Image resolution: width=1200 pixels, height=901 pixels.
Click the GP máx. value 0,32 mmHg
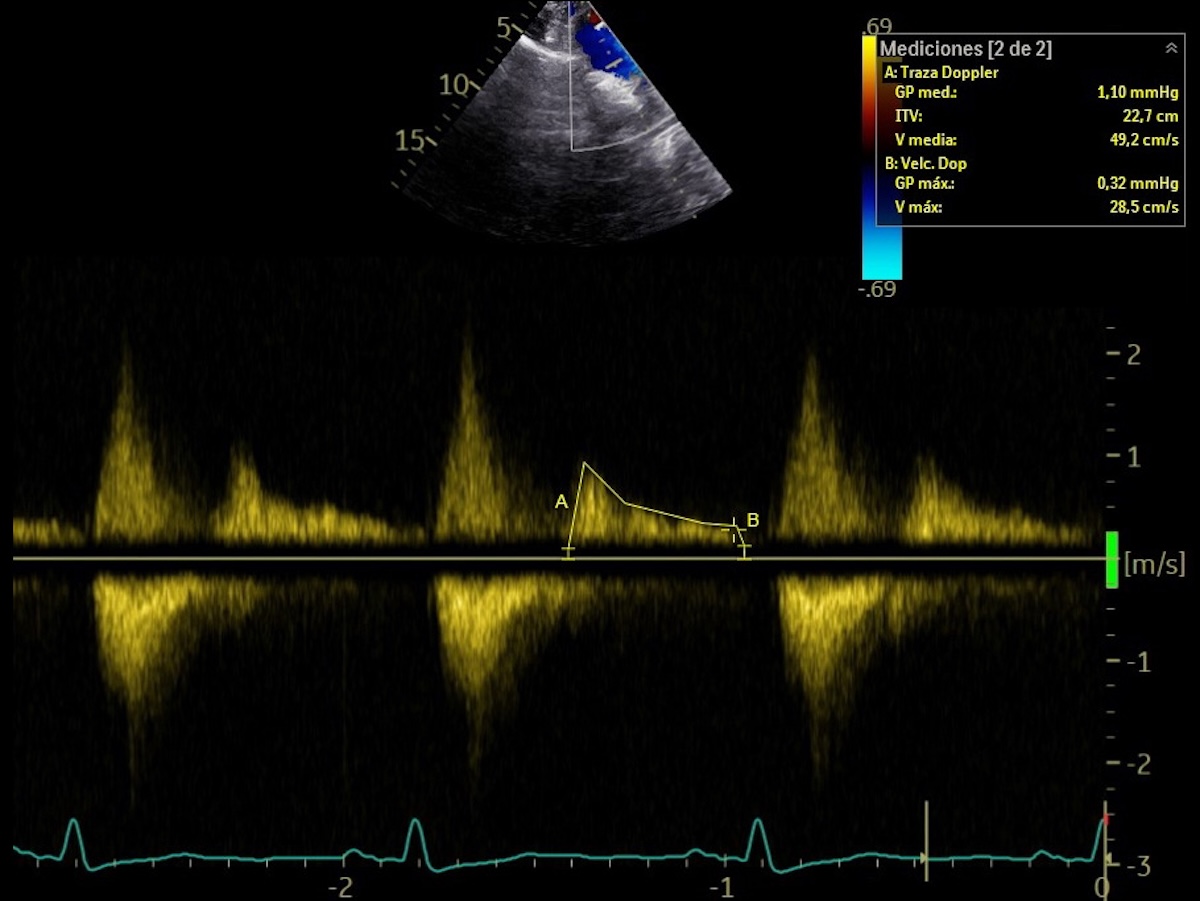pyautogui.click(x=1137, y=184)
